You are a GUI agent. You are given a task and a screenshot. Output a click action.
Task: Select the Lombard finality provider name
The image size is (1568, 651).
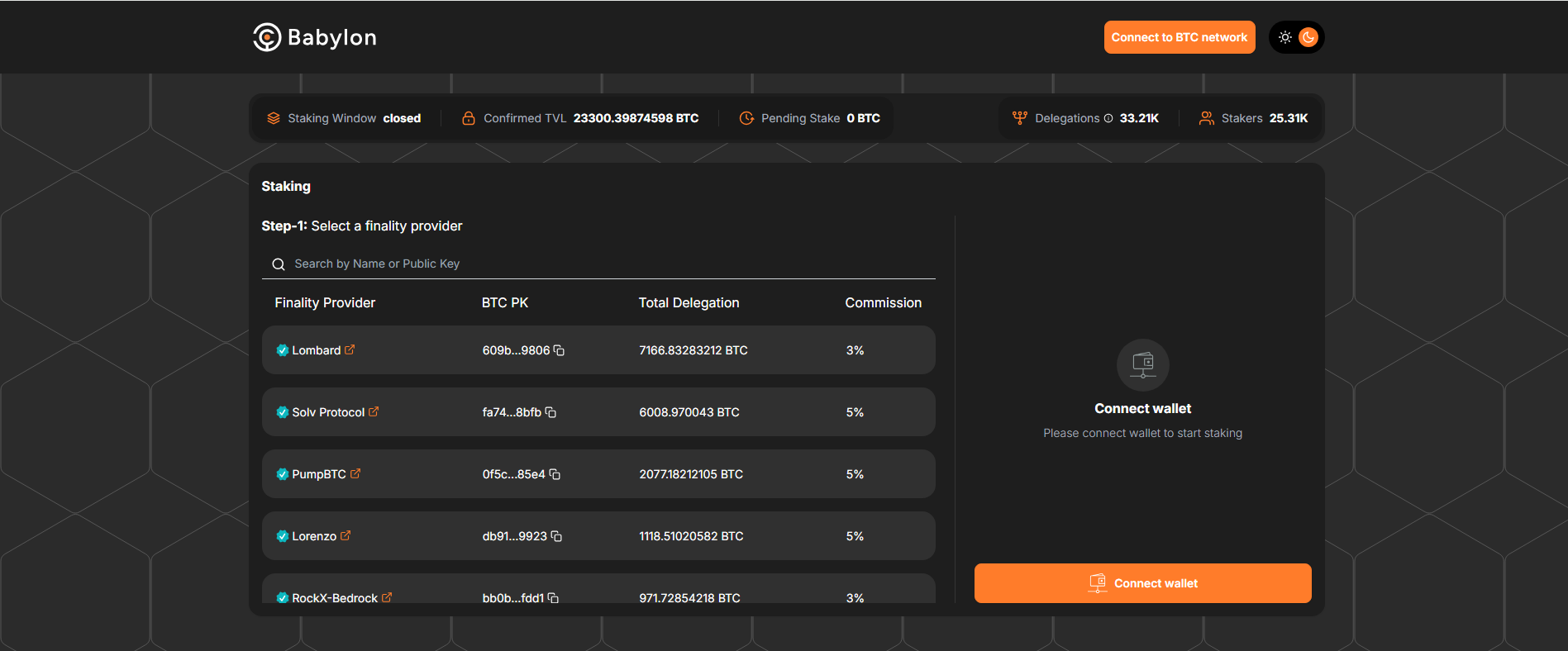317,350
